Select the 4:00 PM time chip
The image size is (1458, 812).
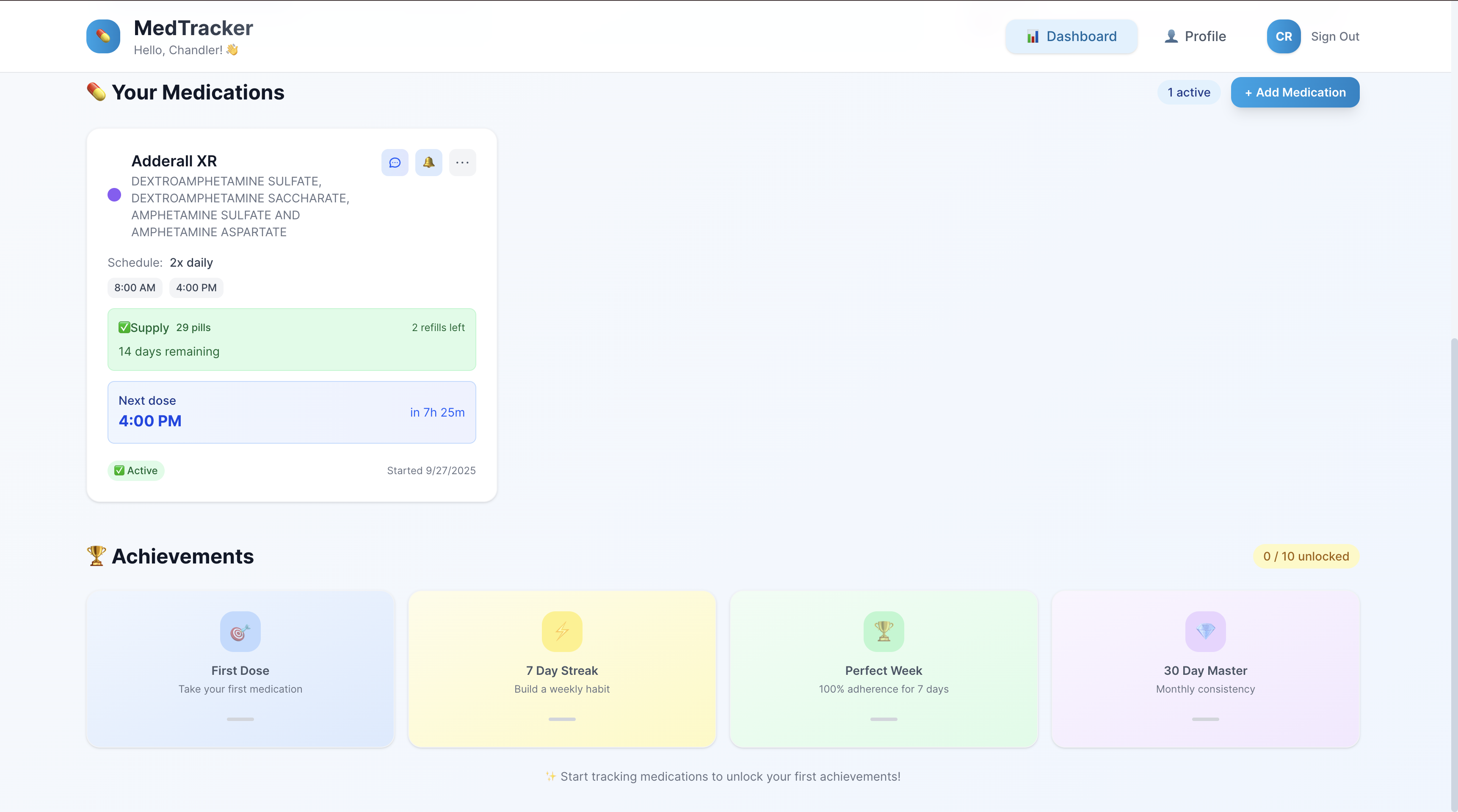pos(196,287)
